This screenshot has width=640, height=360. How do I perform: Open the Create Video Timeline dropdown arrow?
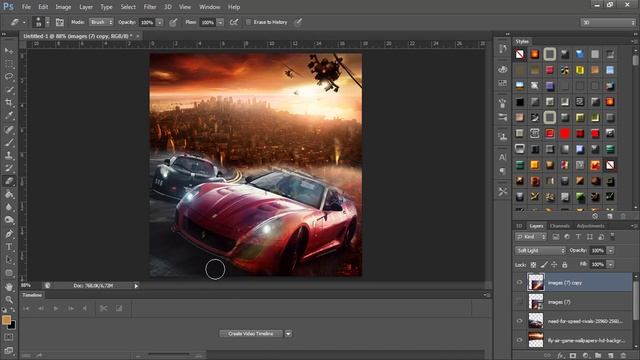(x=288, y=334)
